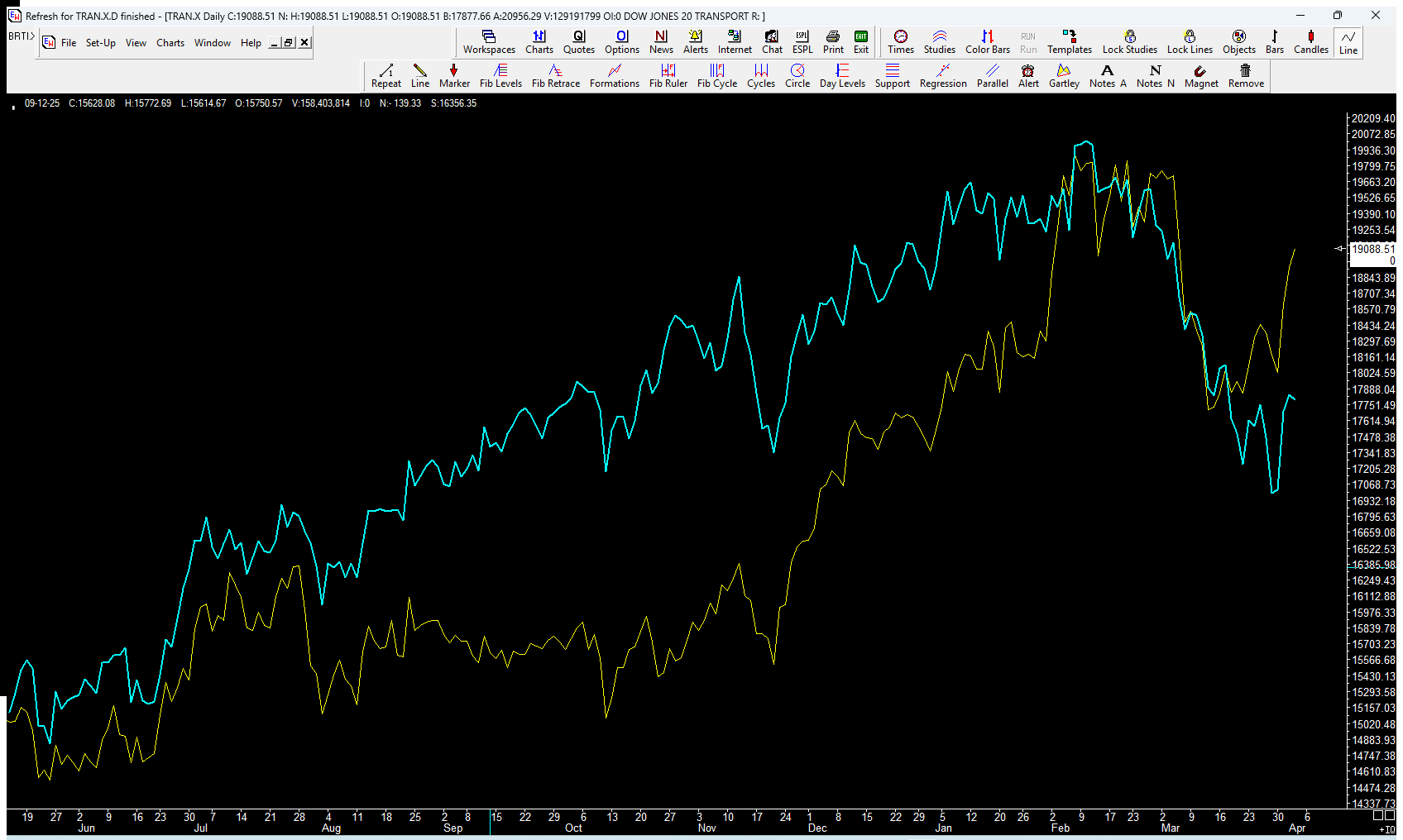Click the Print button

(833, 41)
